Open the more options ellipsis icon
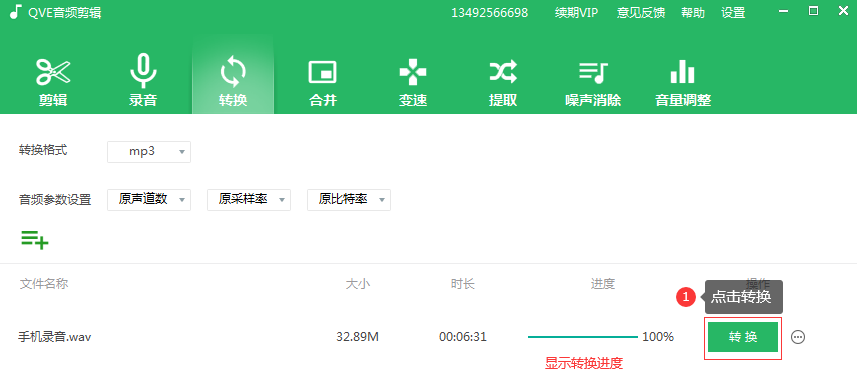Screen dimensions: 857x390 coord(798,337)
